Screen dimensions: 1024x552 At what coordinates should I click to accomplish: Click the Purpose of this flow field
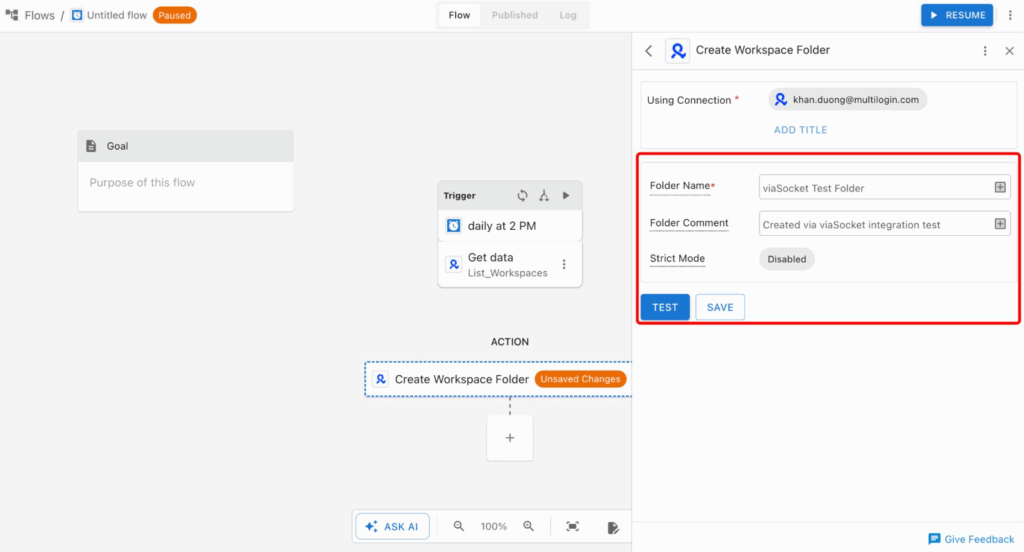coord(185,186)
